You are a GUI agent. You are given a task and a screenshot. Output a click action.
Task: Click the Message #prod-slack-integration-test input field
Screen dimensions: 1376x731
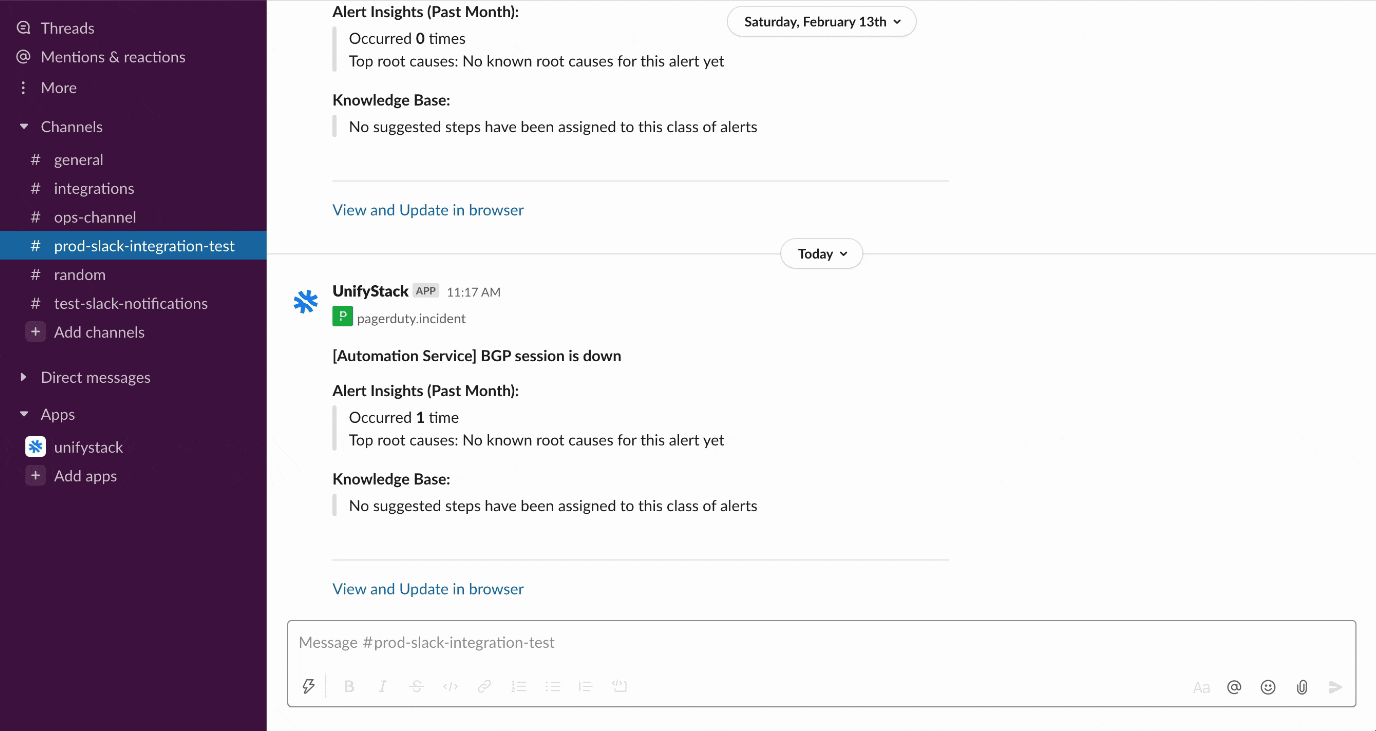coord(821,642)
